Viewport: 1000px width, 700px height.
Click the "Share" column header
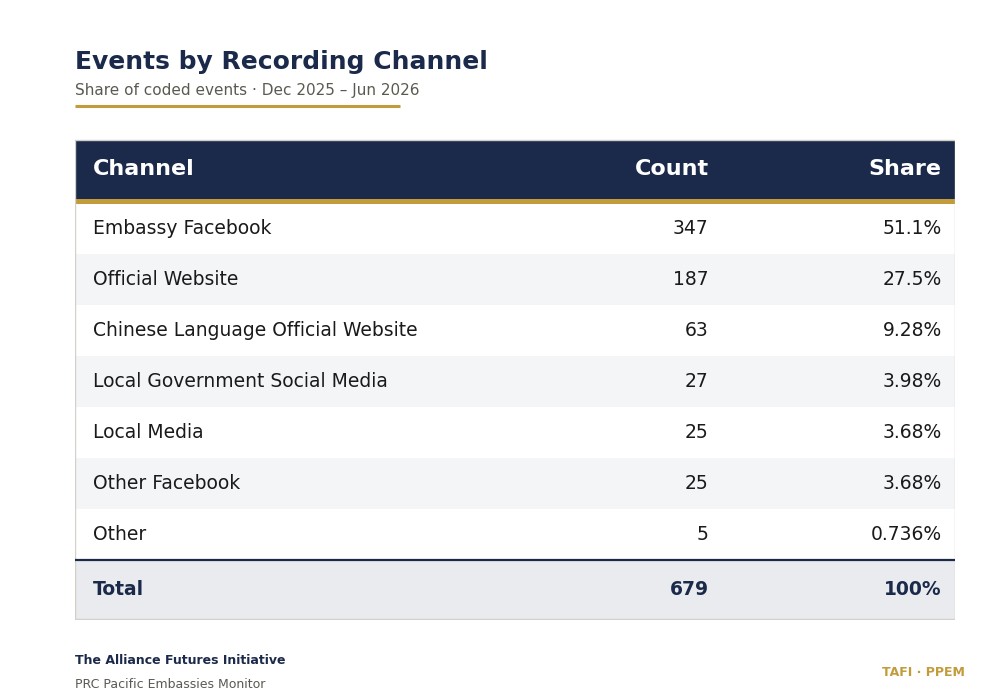pyautogui.click(x=904, y=168)
